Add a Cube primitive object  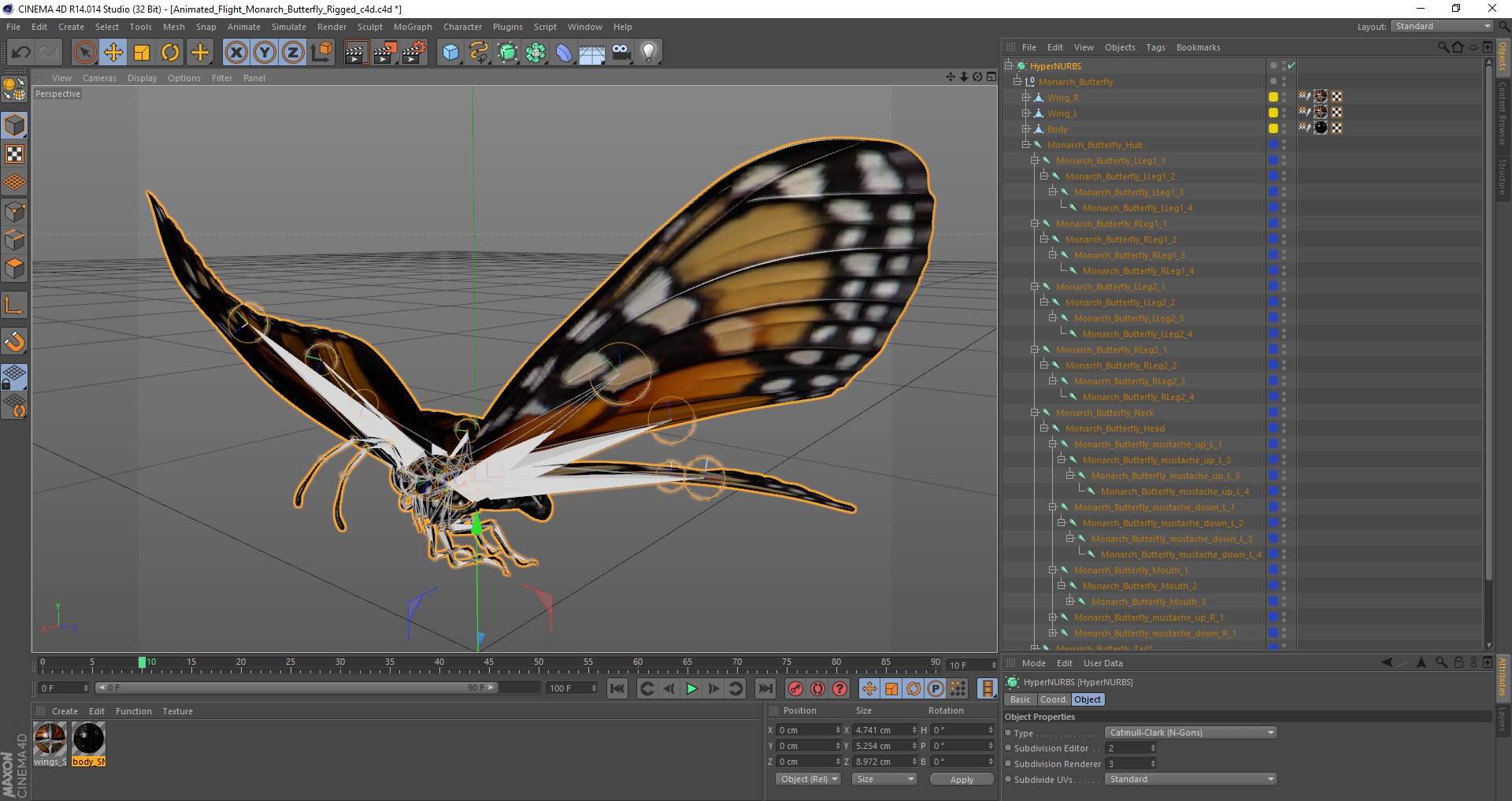point(450,53)
